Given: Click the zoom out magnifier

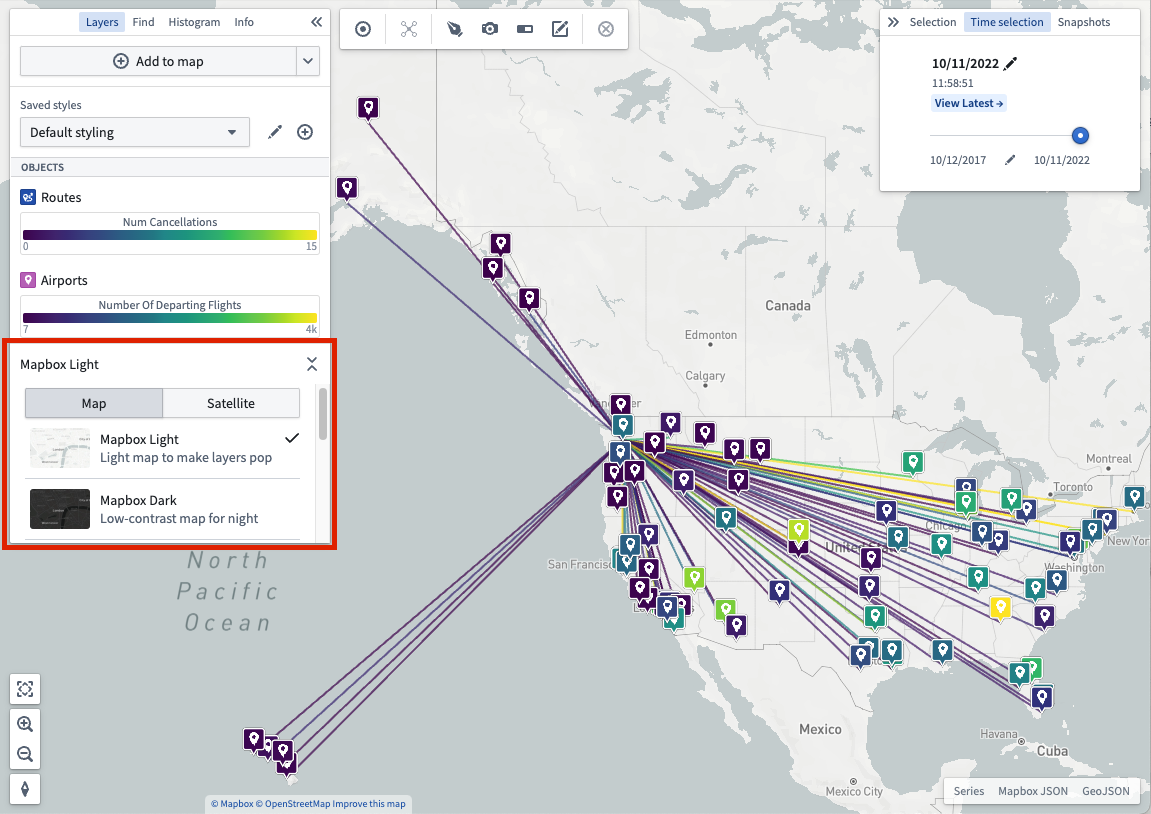Looking at the screenshot, I should coord(25,755).
